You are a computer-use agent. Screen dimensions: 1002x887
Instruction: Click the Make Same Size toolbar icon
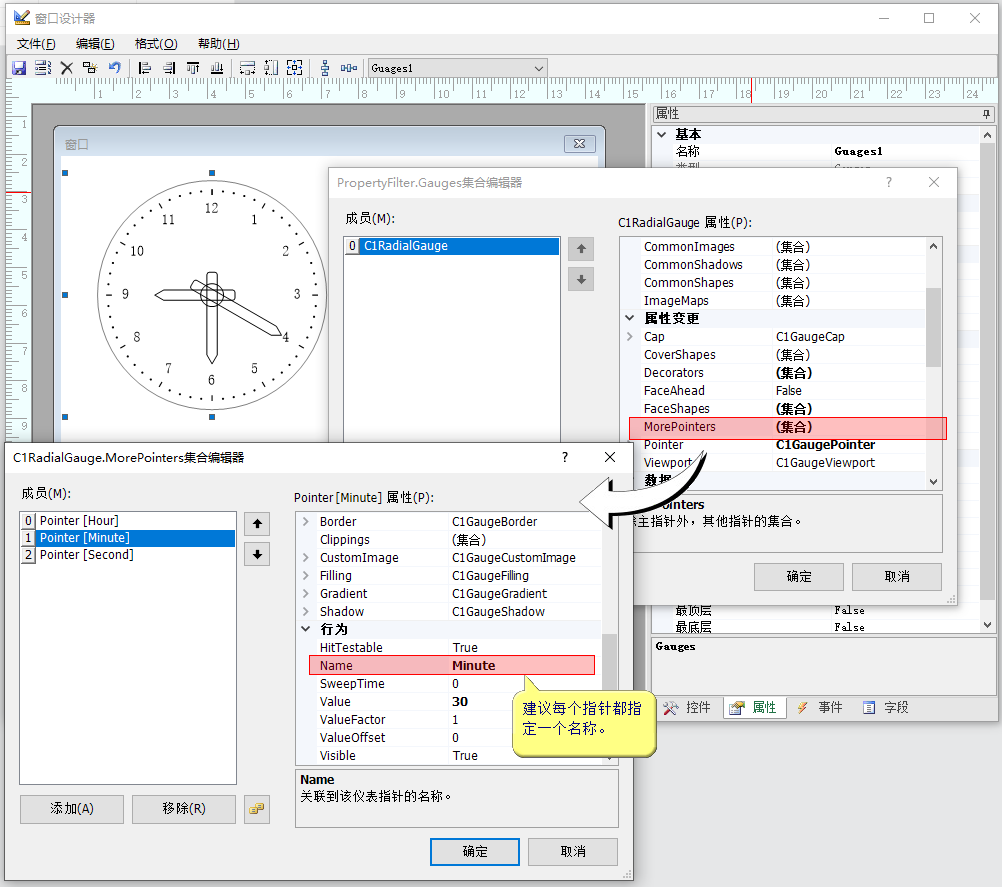pyautogui.click(x=295, y=68)
